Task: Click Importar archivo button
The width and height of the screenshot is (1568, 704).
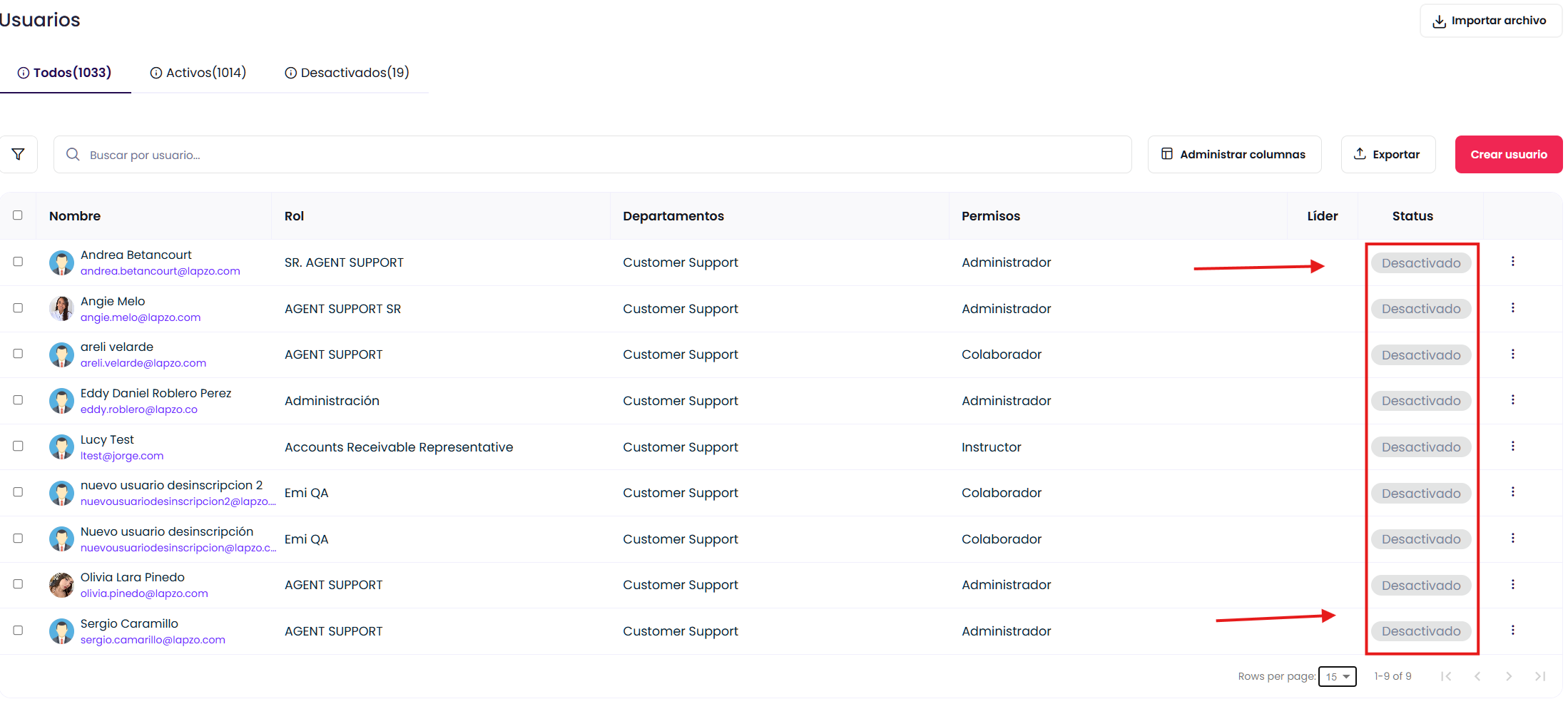Action: 1490,21
